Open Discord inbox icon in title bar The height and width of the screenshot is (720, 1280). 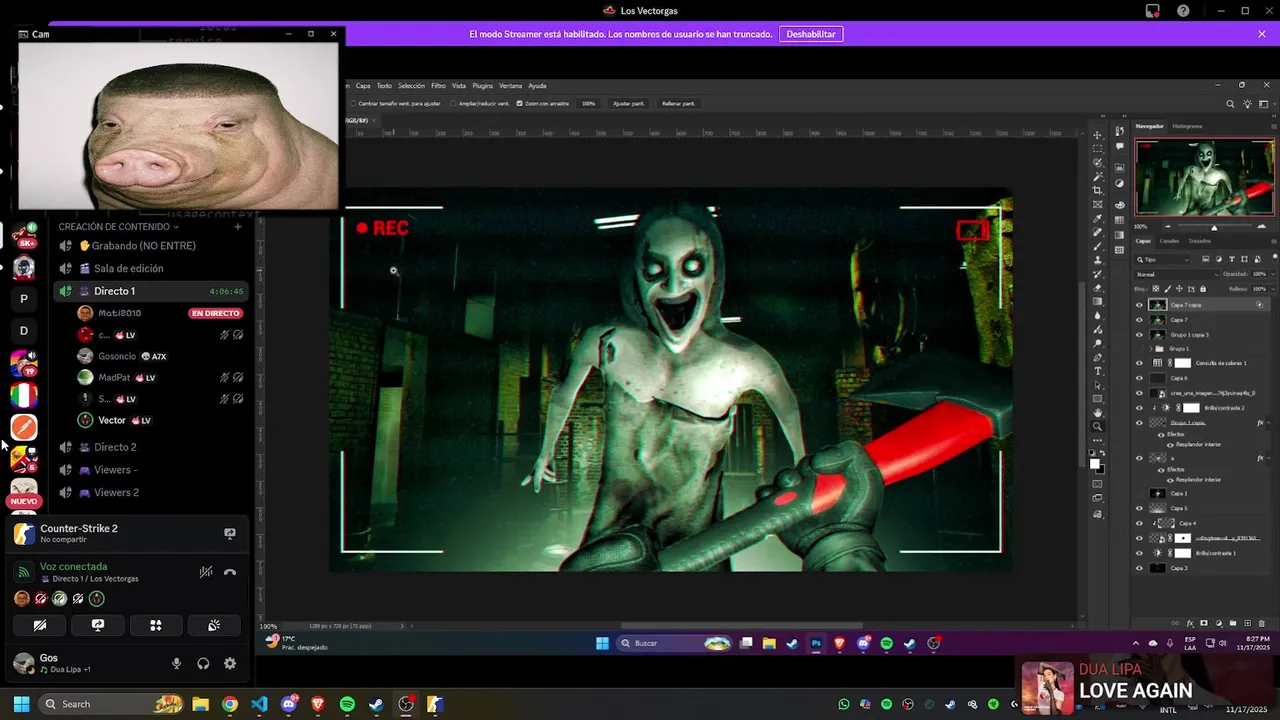(1152, 11)
